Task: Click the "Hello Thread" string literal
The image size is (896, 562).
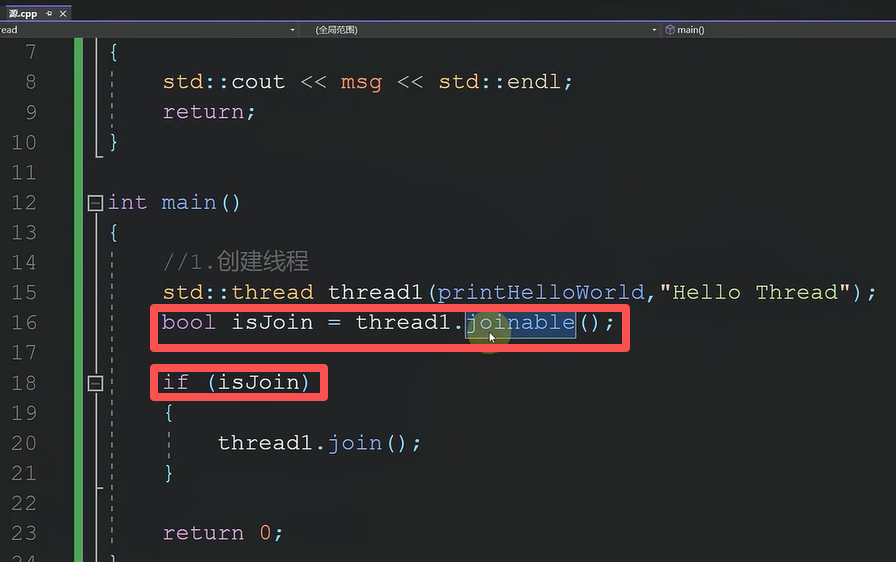Action: pos(754,292)
